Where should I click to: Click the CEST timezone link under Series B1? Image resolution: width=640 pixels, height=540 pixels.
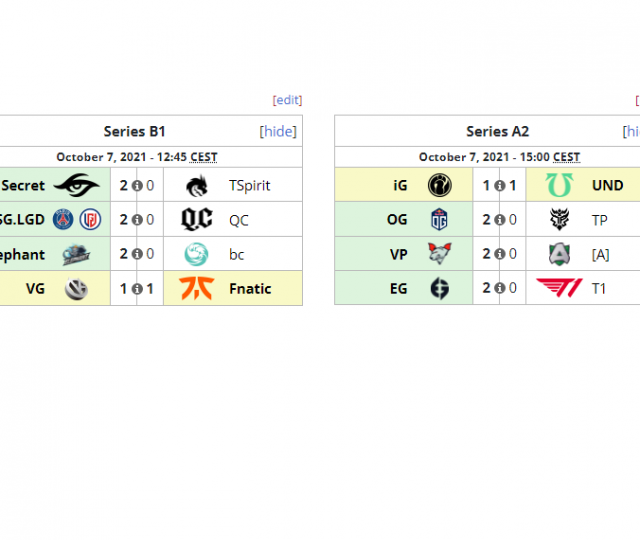(204, 157)
